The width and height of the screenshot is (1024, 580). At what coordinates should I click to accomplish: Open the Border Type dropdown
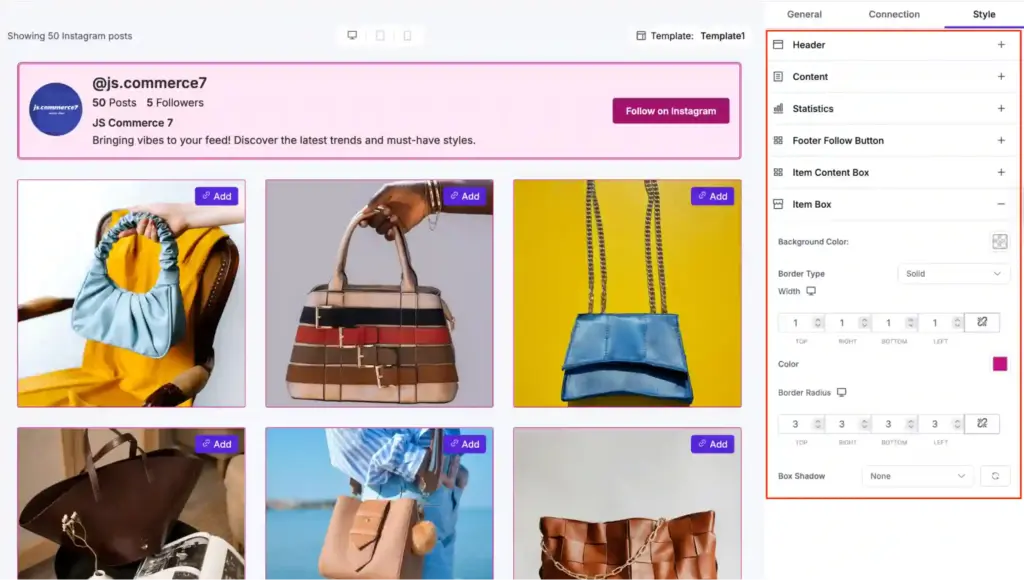(953, 273)
